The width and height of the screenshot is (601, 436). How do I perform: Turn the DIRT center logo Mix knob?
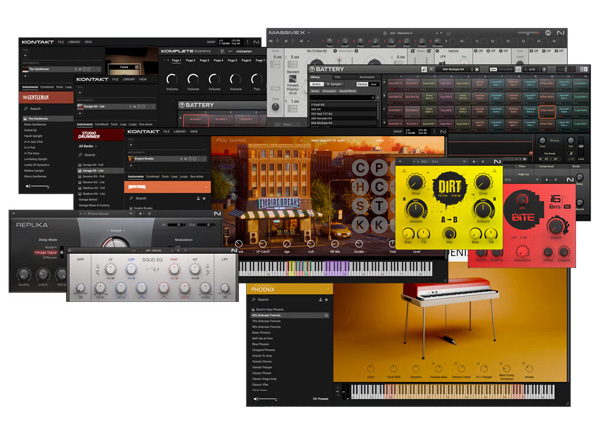pos(449,233)
